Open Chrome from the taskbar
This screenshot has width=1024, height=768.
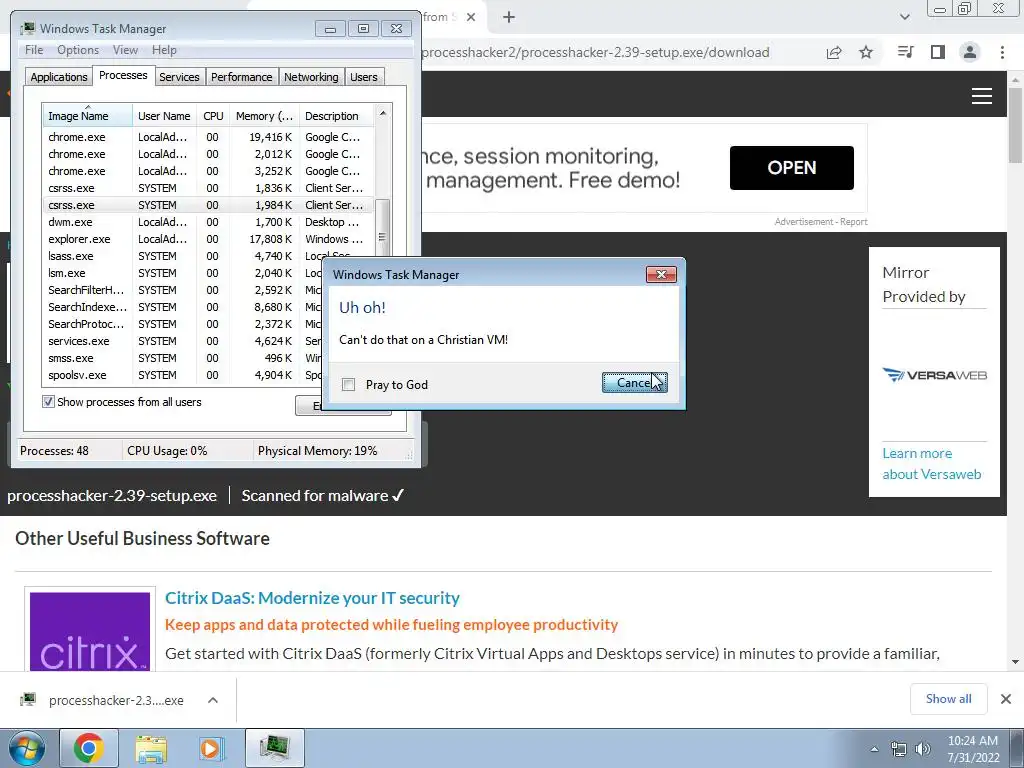(89, 748)
